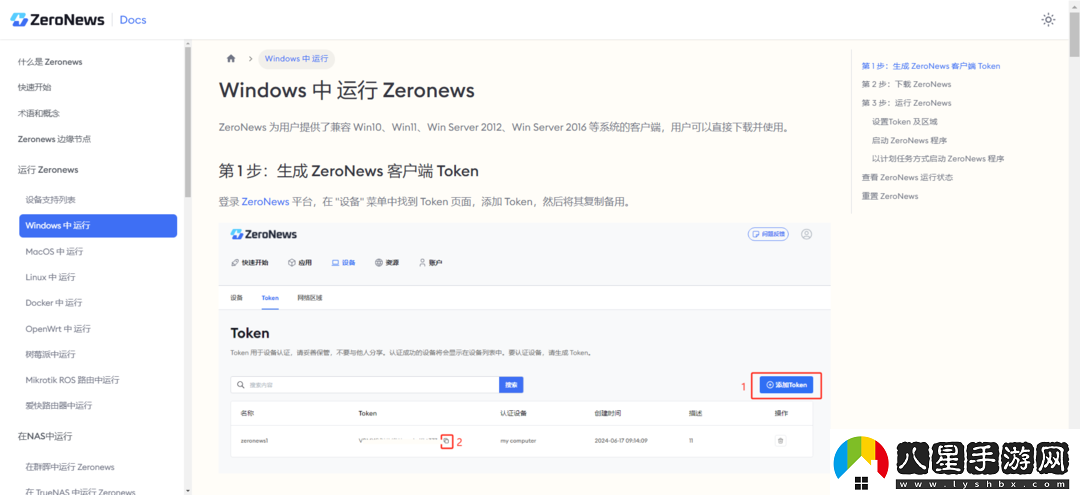
Task: Click the ZeroNews hyperlink in the paragraph
Action: pos(265,201)
